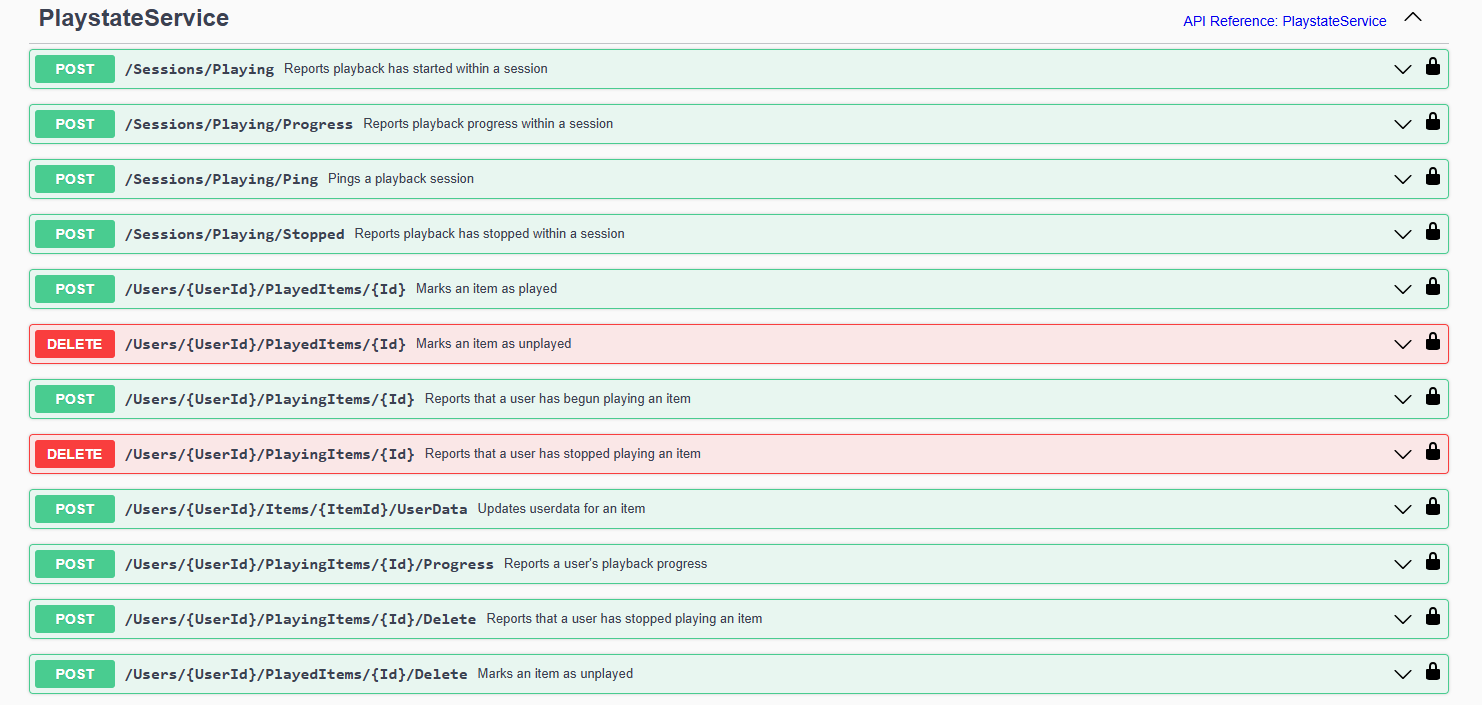Open POST /Users/{UserId}/PlayingItems/{Id} path
The width and height of the screenshot is (1482, 705).
click(x=269, y=399)
